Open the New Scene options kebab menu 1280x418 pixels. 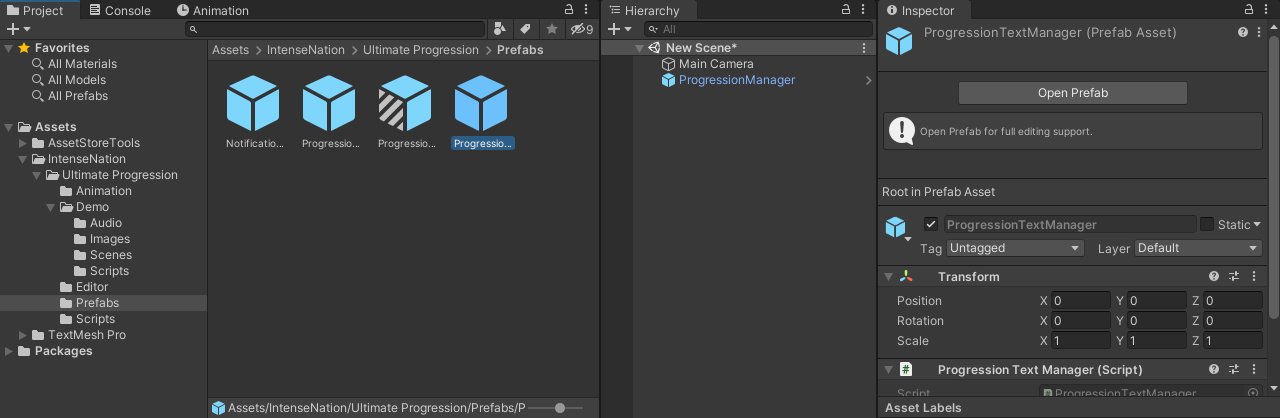pos(864,48)
